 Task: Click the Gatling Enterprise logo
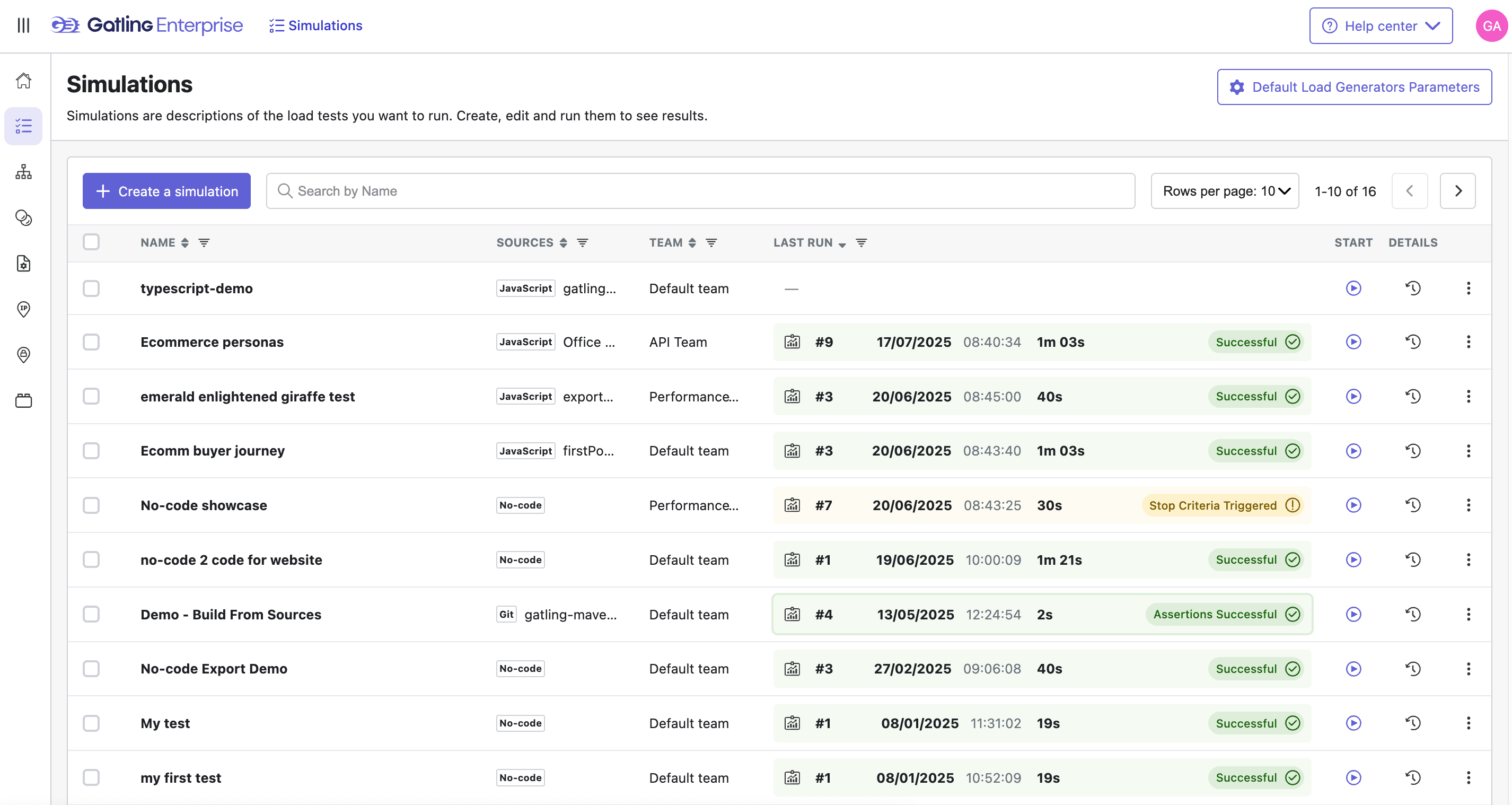click(x=147, y=25)
